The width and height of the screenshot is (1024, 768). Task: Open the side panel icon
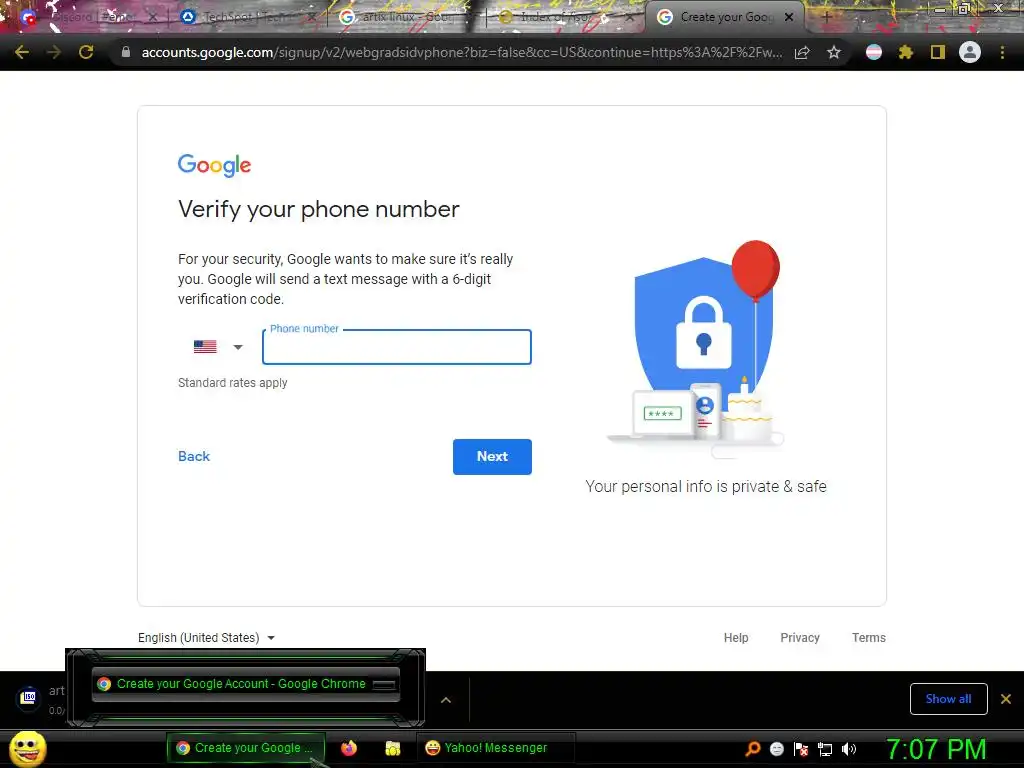[938, 52]
